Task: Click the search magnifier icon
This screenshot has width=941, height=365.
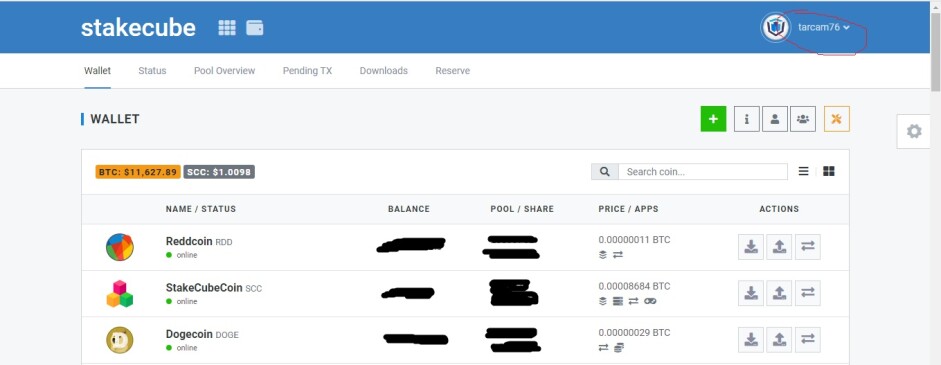Action: pos(605,172)
